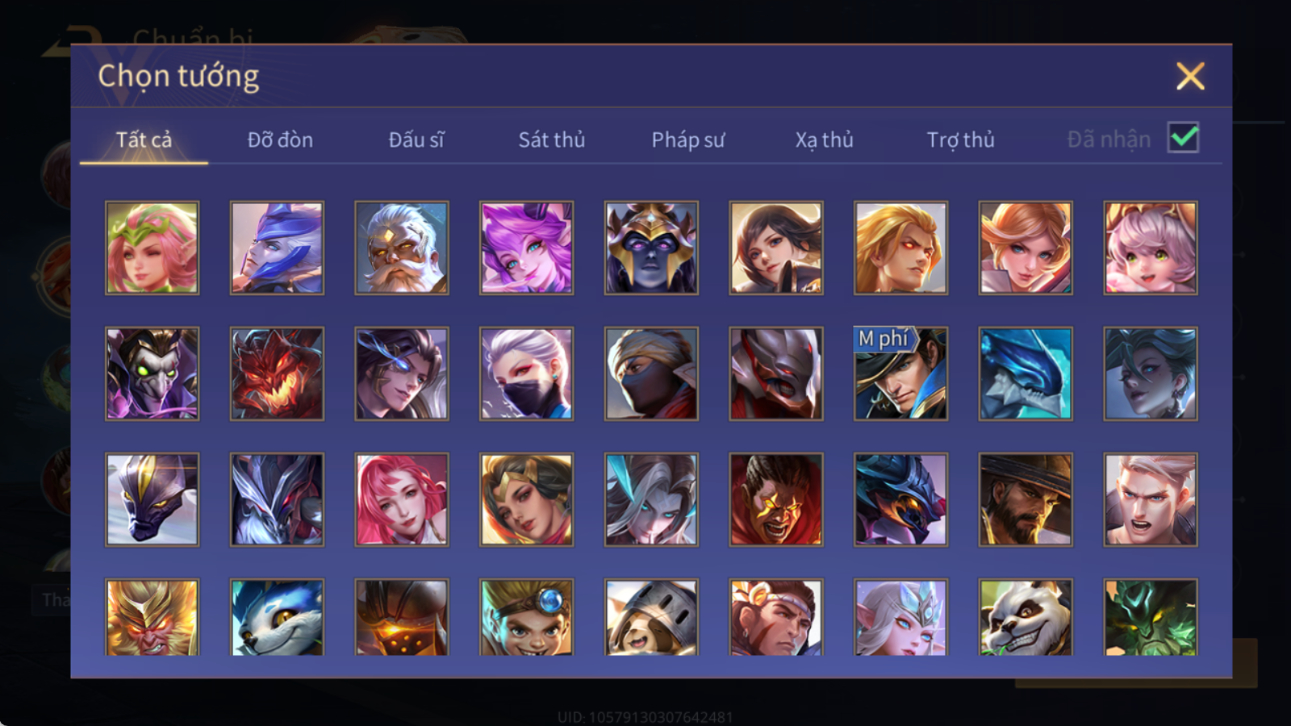1291x726 pixels.
Task: Select the masked white-haired ninja girl
Action: click(x=526, y=374)
